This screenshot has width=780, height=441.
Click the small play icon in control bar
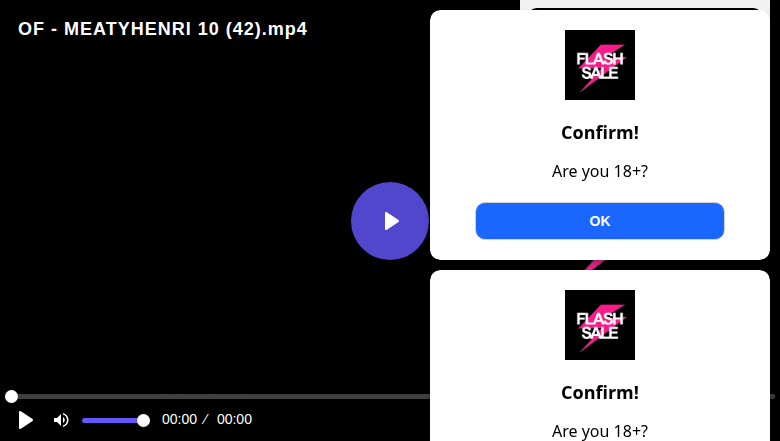point(25,420)
